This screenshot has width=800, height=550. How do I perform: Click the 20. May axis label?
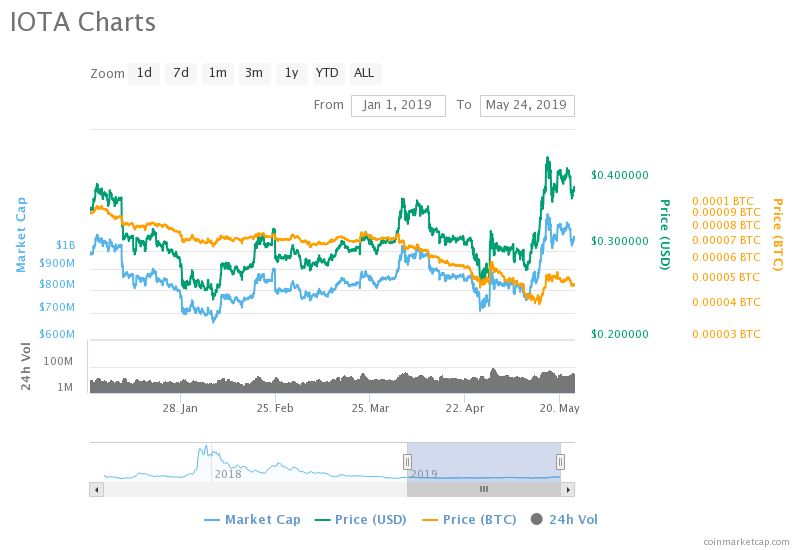560,408
